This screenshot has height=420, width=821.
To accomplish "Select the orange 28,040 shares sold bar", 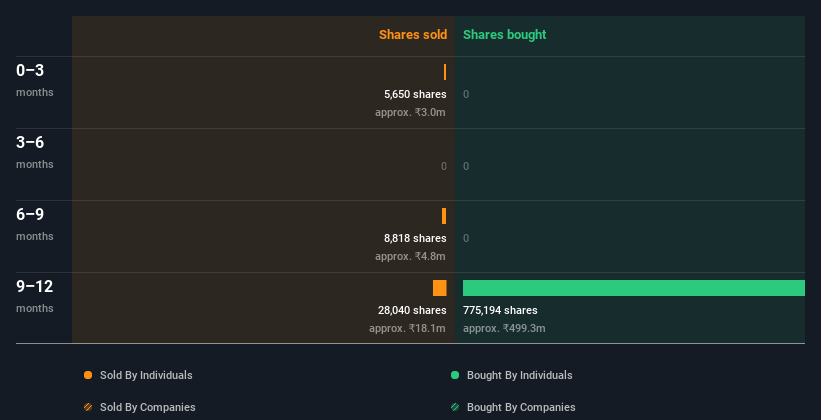I will 440,288.
